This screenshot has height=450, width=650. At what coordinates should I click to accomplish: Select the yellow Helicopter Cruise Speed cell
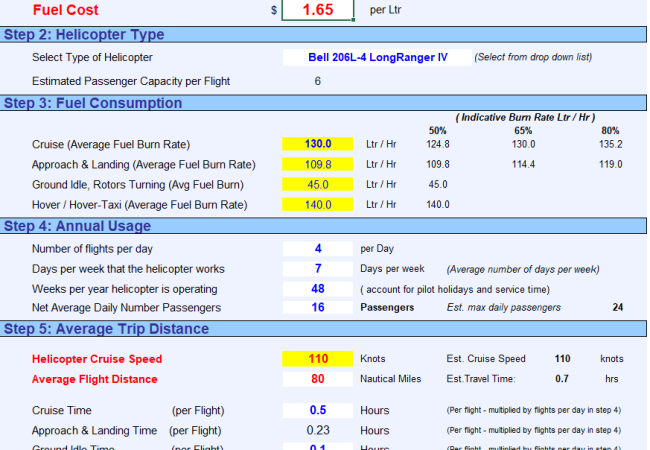click(318, 359)
